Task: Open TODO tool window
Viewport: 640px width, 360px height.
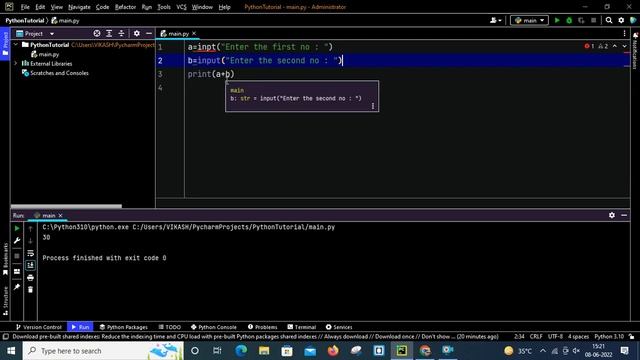Action: tap(169, 327)
